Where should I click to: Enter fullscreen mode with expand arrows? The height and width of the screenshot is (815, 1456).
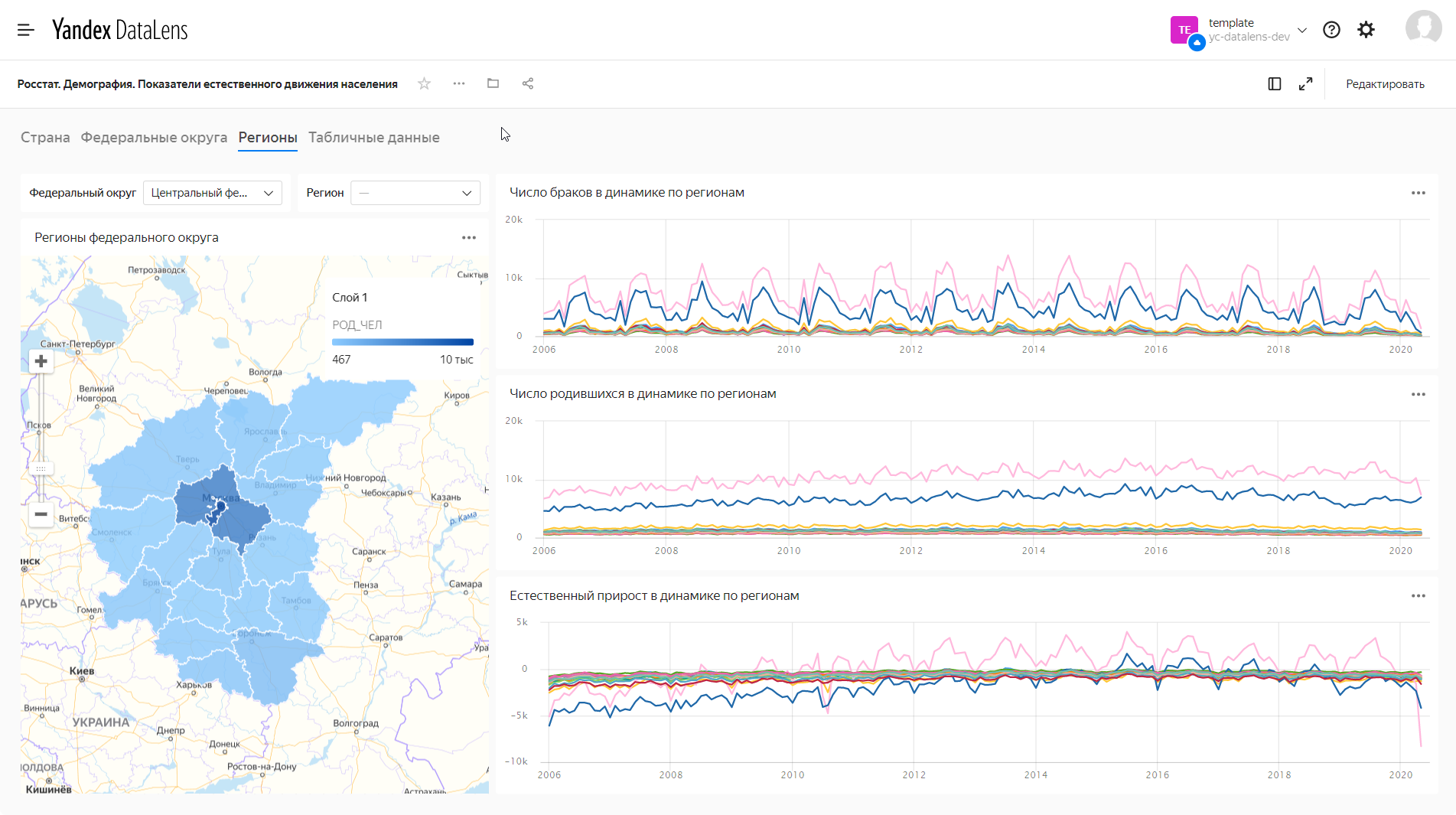pyautogui.click(x=1305, y=84)
